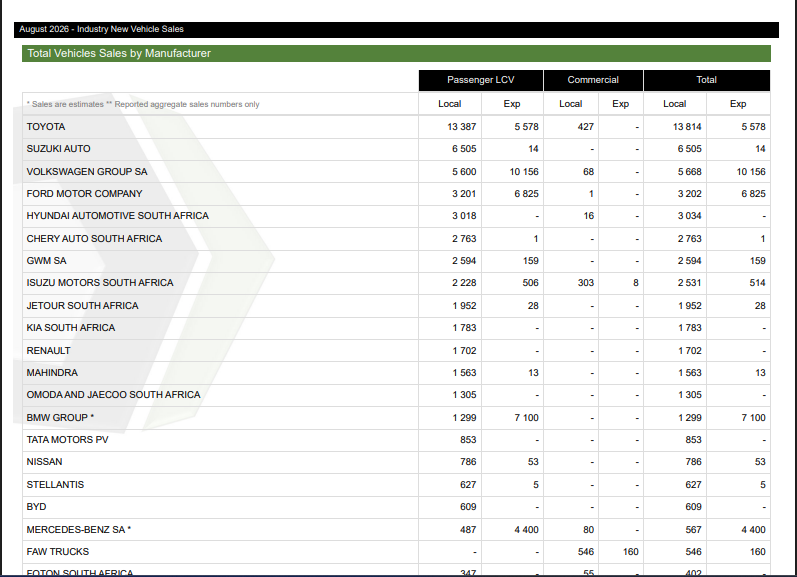The height and width of the screenshot is (577, 797).
Task: Select Isuzu passenger local value 2 228
Action: (x=464, y=283)
